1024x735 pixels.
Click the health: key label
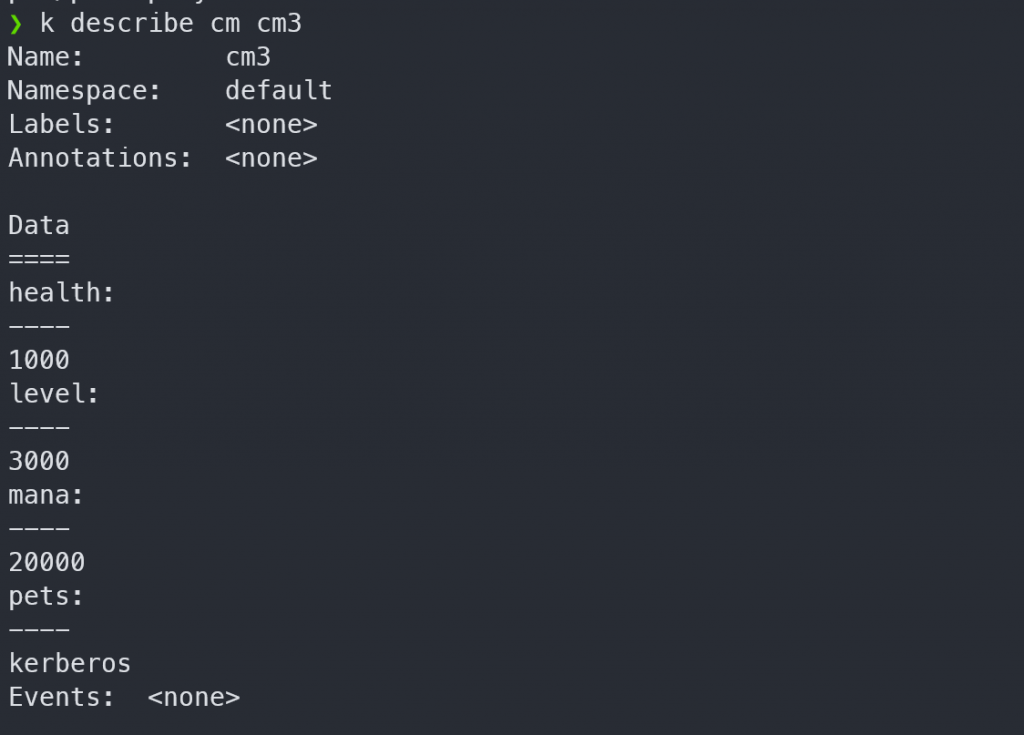pos(61,293)
